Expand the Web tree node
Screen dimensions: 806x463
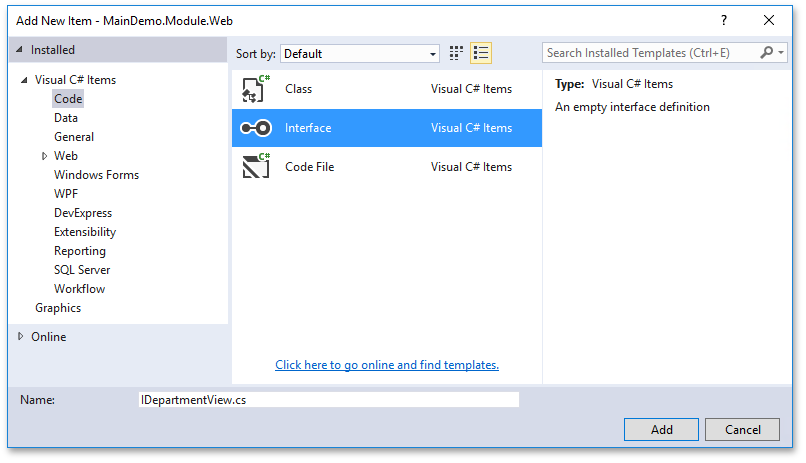pos(45,156)
